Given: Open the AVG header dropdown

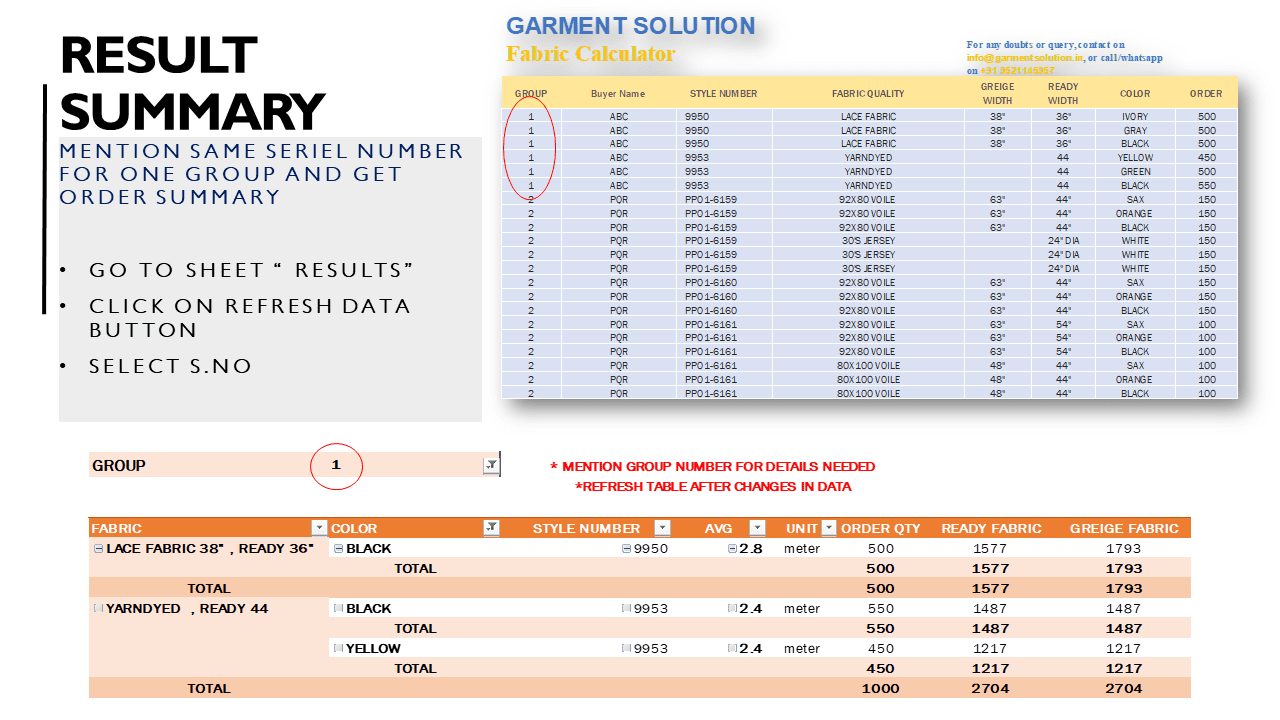Looking at the screenshot, I should [x=756, y=528].
